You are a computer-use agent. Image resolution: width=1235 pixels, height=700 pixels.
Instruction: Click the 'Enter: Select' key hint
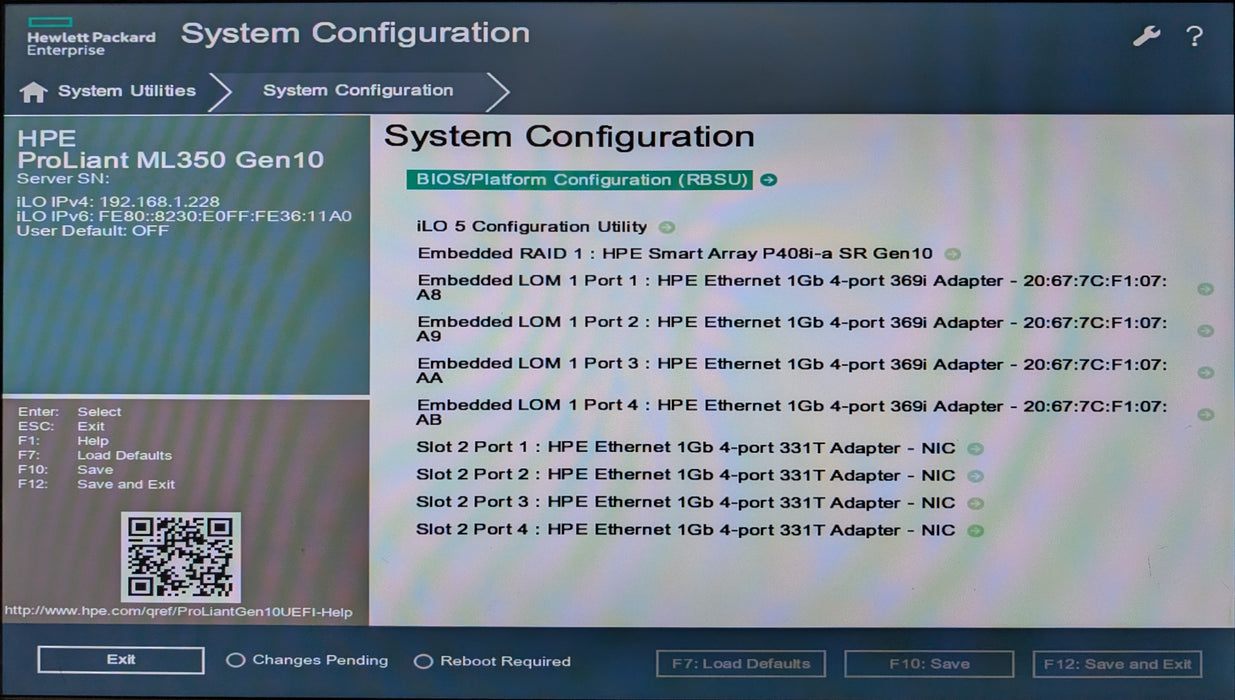pos(70,412)
